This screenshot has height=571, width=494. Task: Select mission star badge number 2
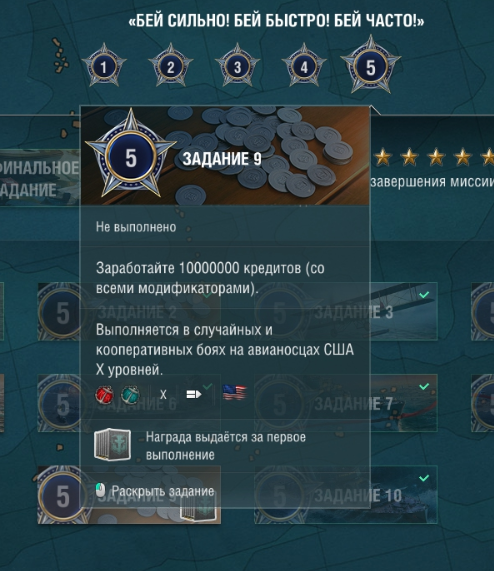click(170, 66)
